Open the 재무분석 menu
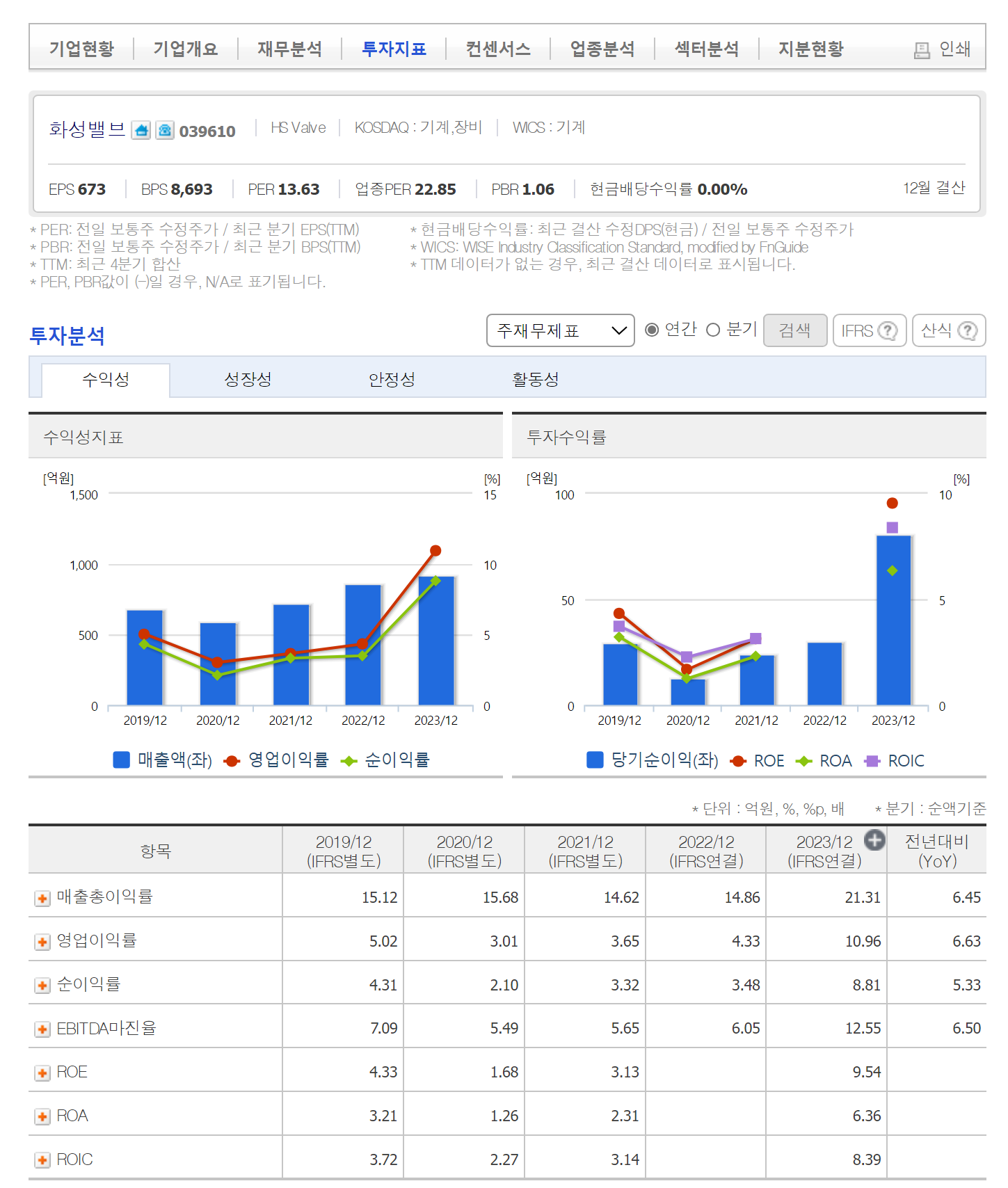1008x1188 pixels. coord(290,49)
